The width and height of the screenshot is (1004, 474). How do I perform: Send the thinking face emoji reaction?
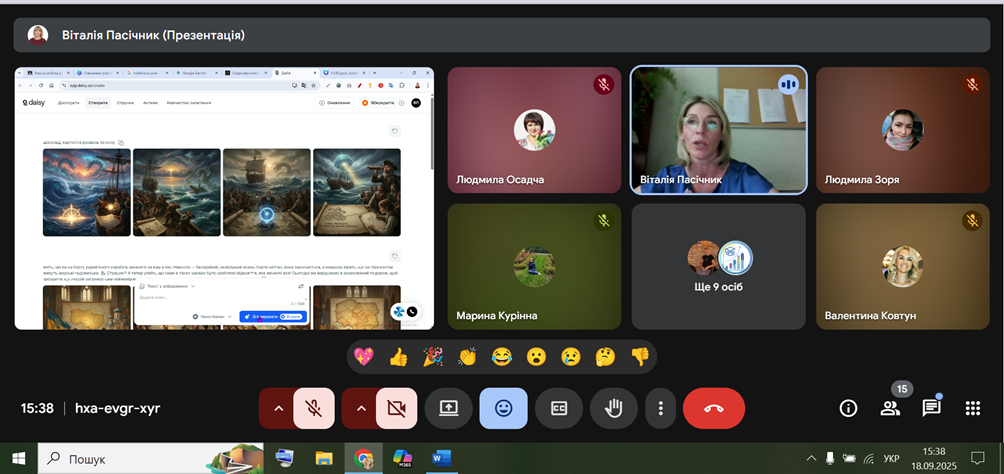click(x=605, y=356)
